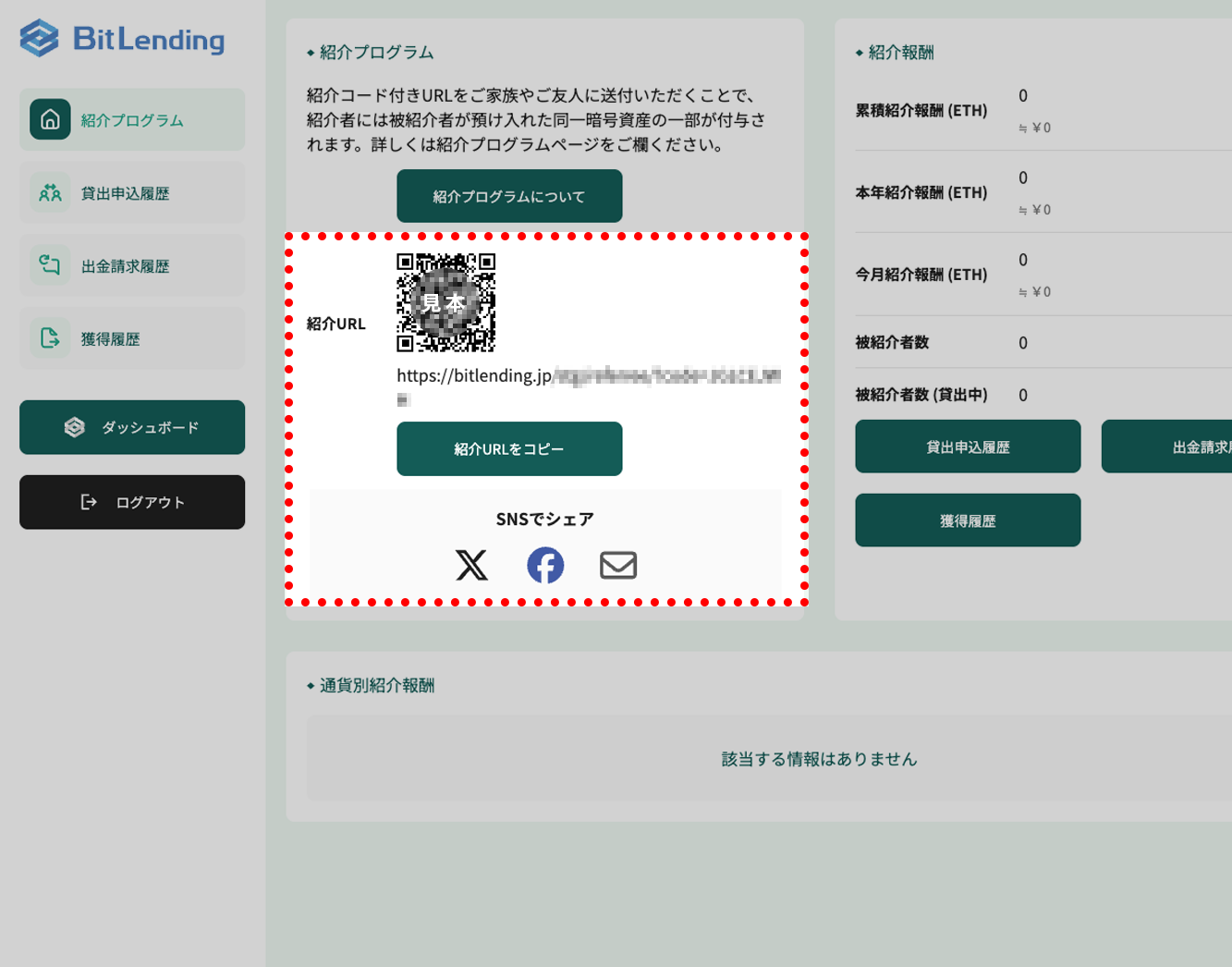The image size is (1232, 967).
Task: Open the 紹介プログラム sidebar item
Action: tap(132, 119)
